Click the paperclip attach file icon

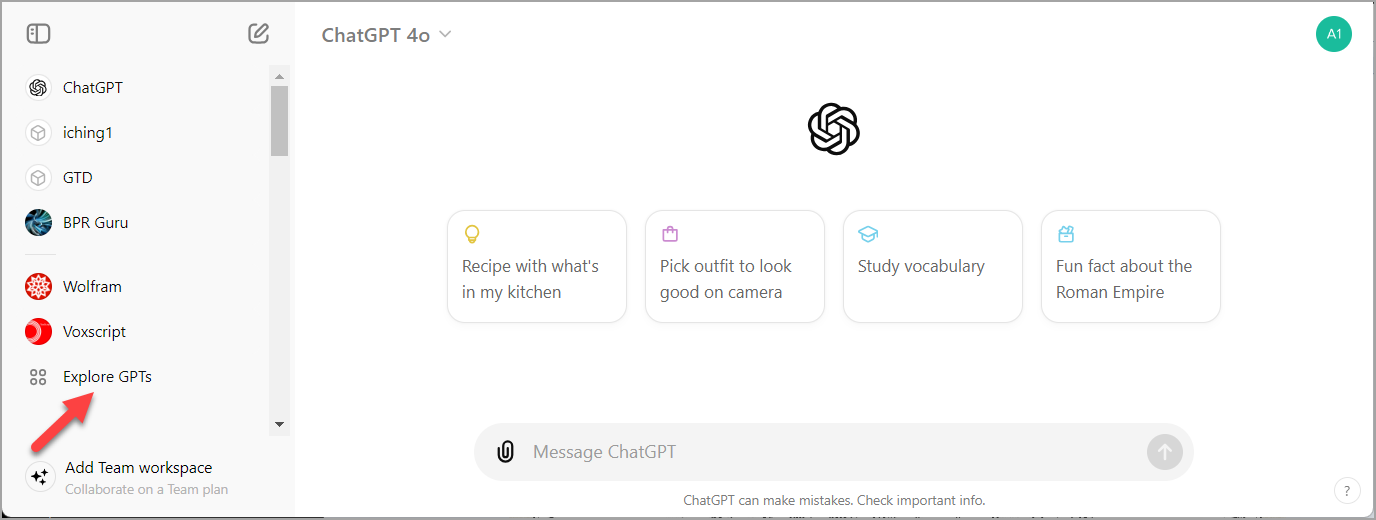tap(506, 452)
